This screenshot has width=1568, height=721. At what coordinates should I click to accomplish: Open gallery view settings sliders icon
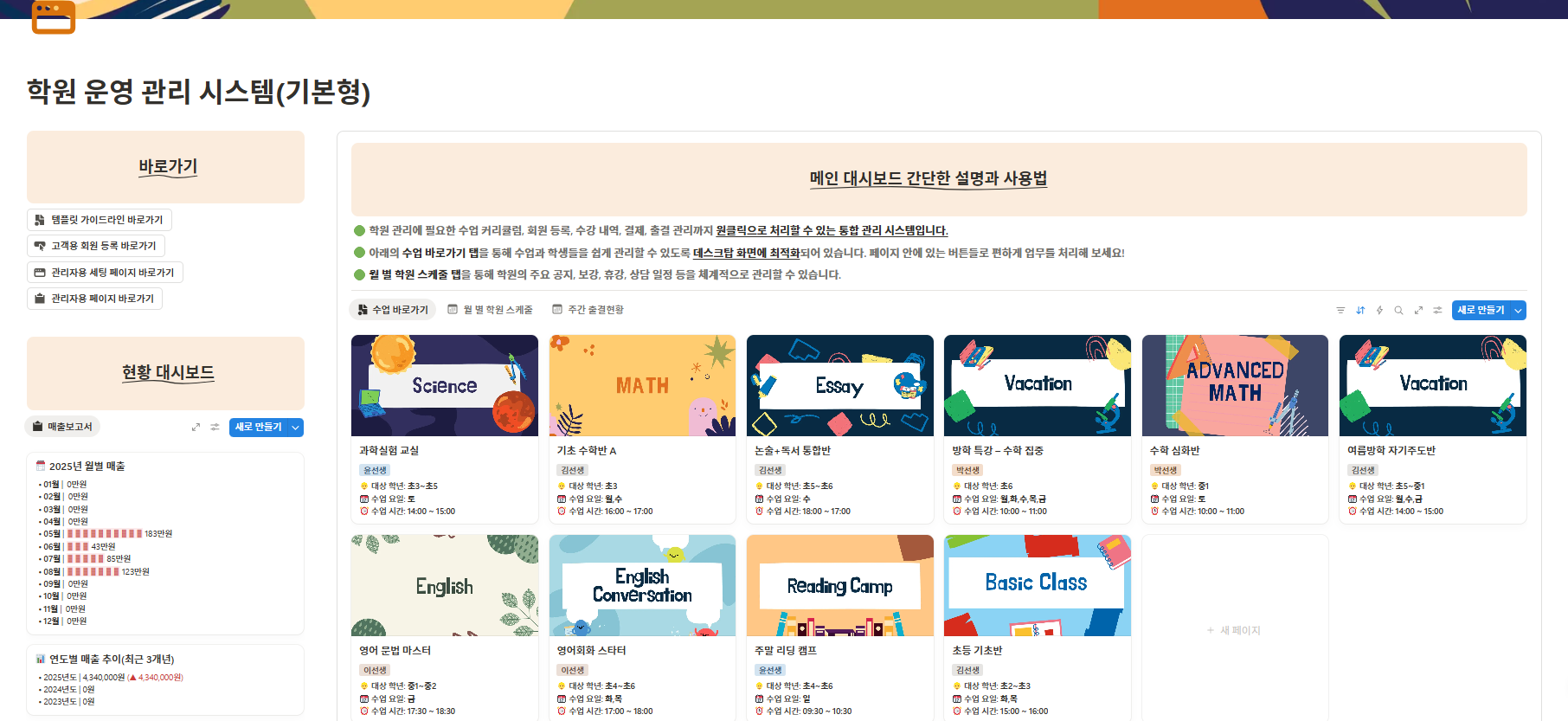pyautogui.click(x=1437, y=310)
